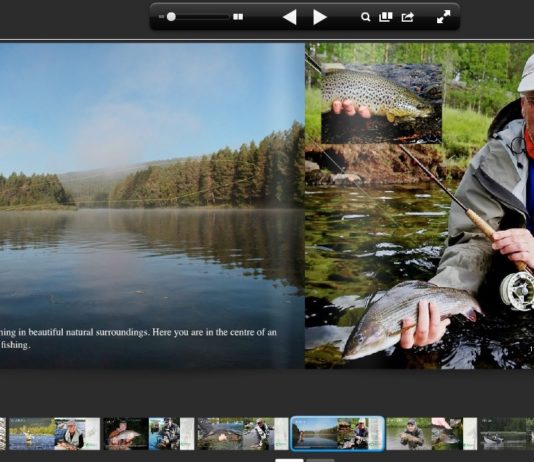Image resolution: width=534 pixels, height=462 pixels.
Task: Click the tiny icon at the zoom slider's left end
Action: (x=161, y=17)
